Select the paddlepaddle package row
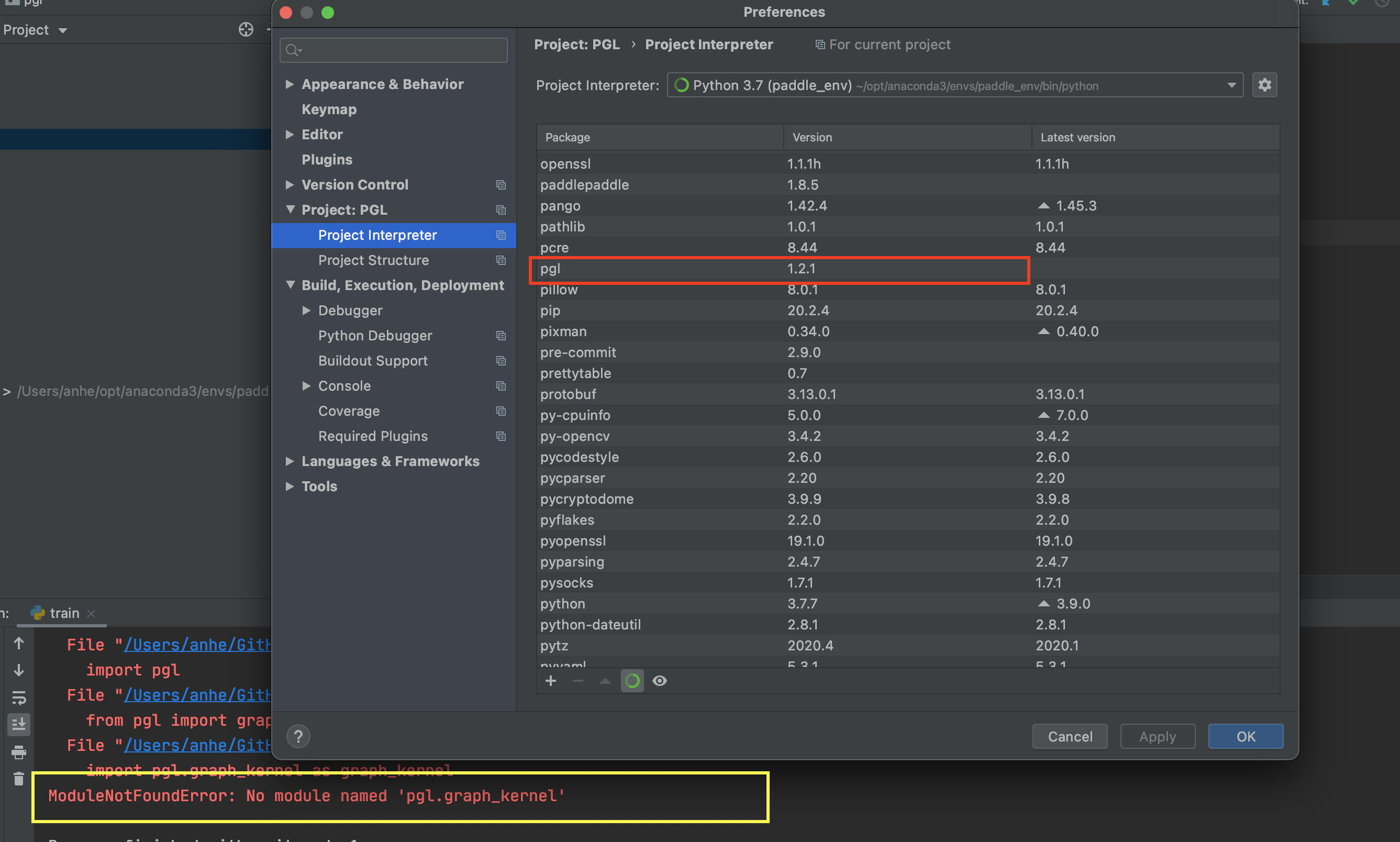The height and width of the screenshot is (842, 1400). point(908,184)
